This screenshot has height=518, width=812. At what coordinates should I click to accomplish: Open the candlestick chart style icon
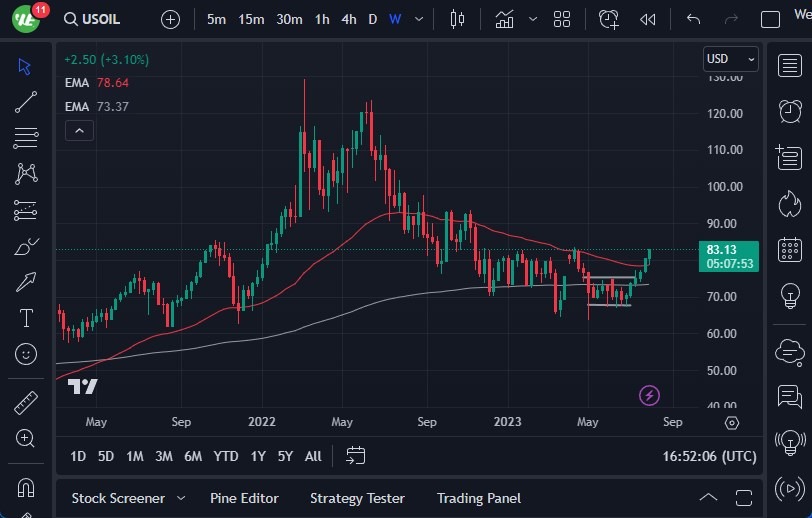[x=458, y=19]
